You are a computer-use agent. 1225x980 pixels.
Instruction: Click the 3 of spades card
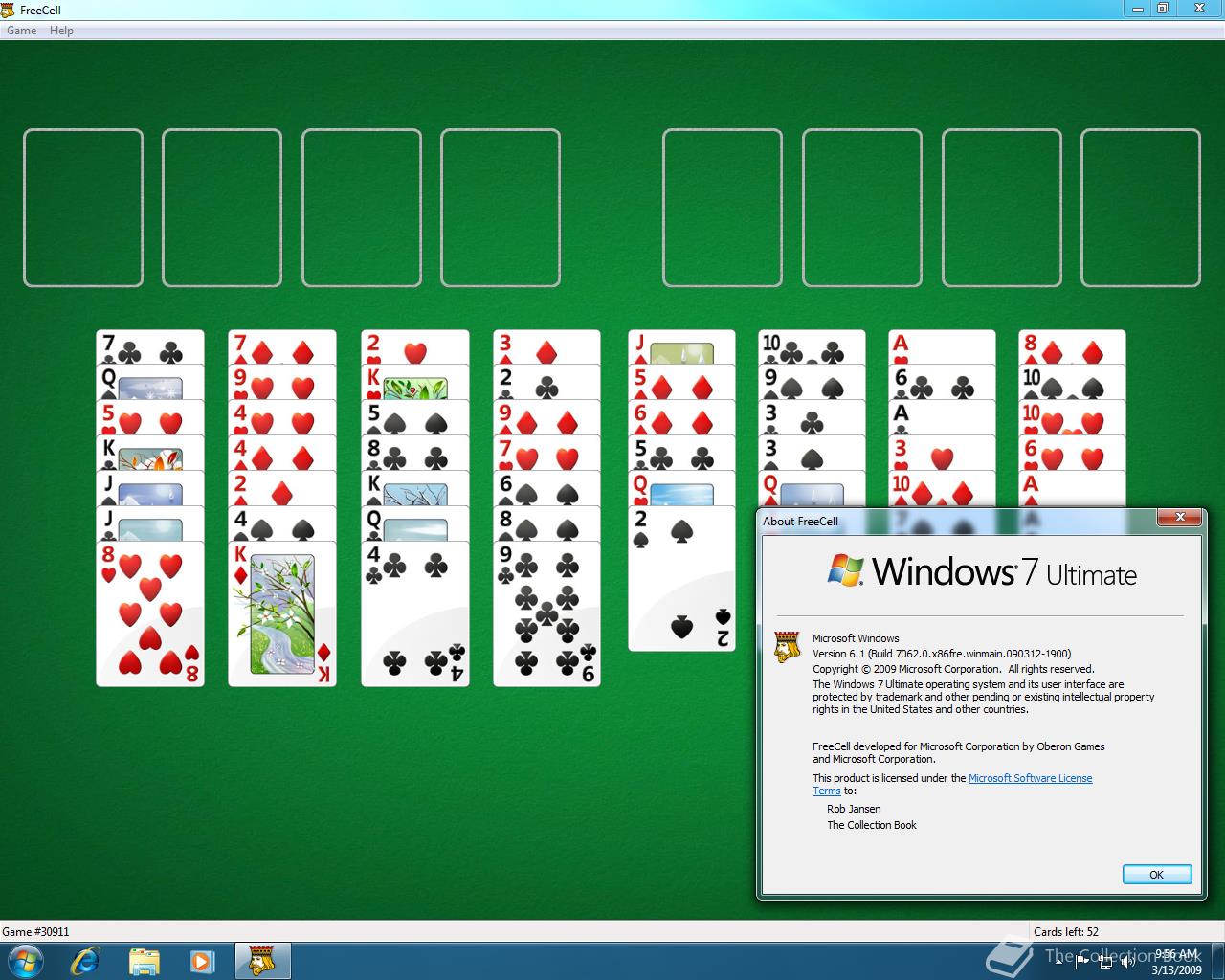(812, 453)
